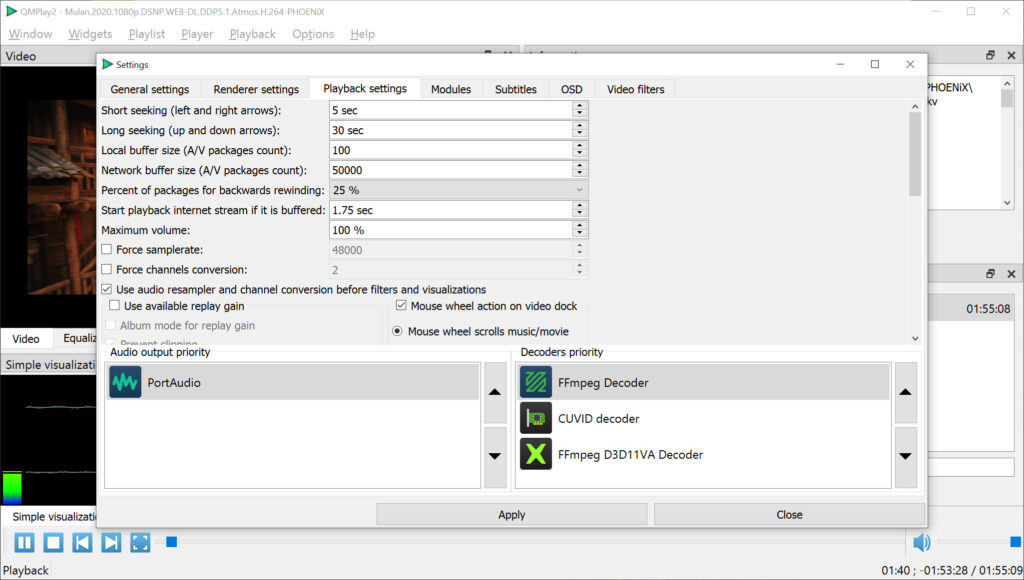The height and width of the screenshot is (580, 1024).
Task: Decrease Network buffer size with down arrow
Action: (x=579, y=174)
